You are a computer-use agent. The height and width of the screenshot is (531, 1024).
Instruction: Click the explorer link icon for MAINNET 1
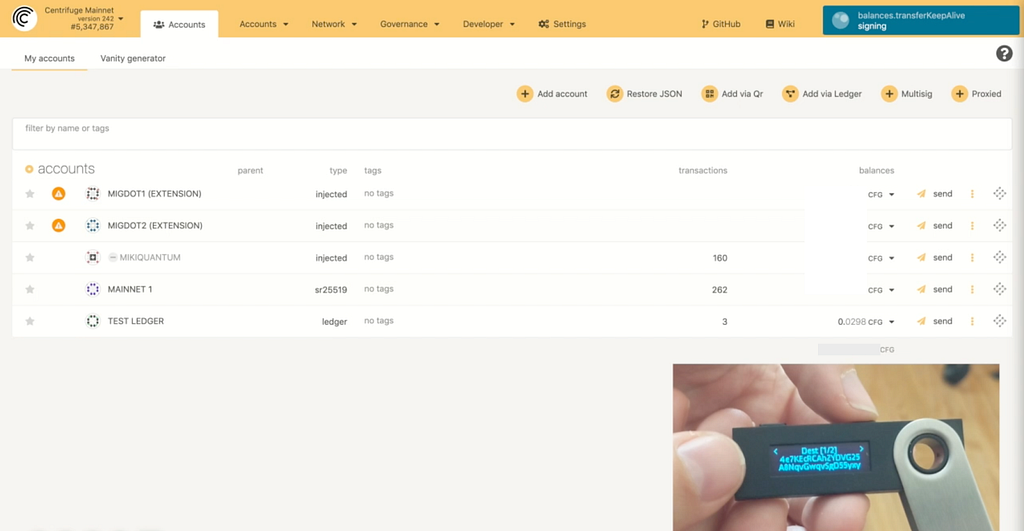pyautogui.click(x=999, y=289)
